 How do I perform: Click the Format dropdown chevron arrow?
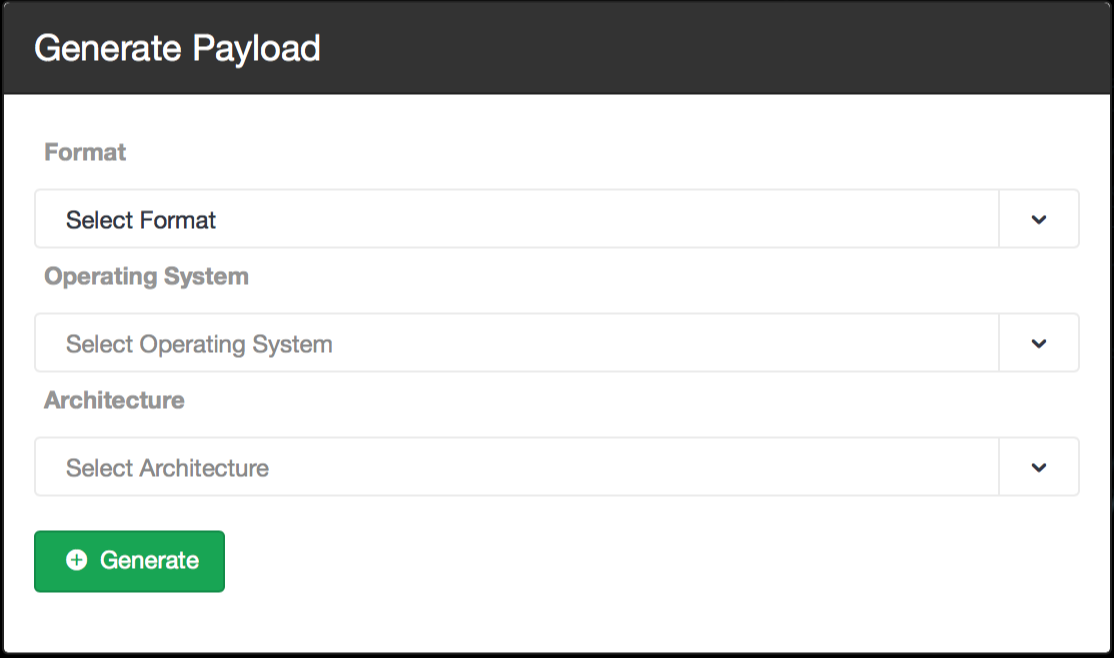[x=1039, y=220]
